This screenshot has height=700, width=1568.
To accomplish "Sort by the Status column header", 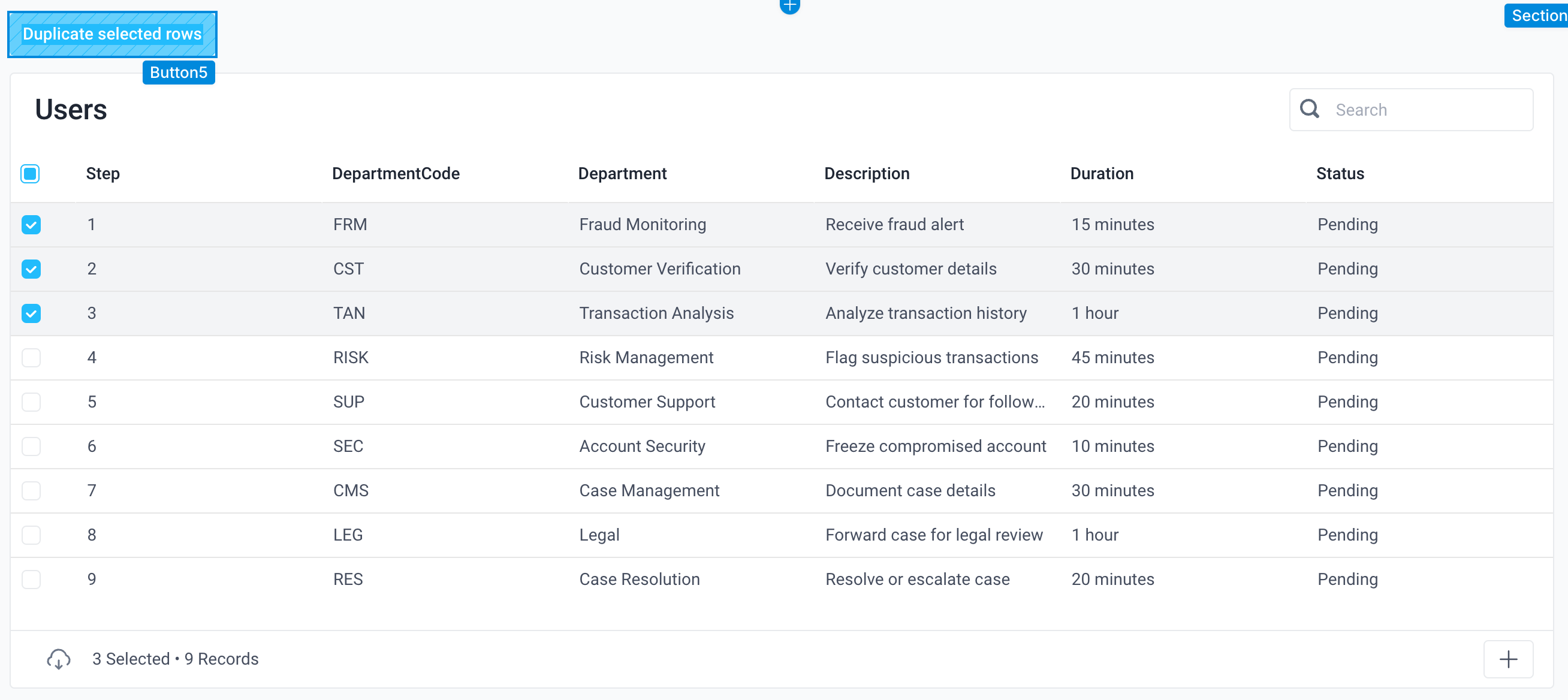I will 1340,173.
